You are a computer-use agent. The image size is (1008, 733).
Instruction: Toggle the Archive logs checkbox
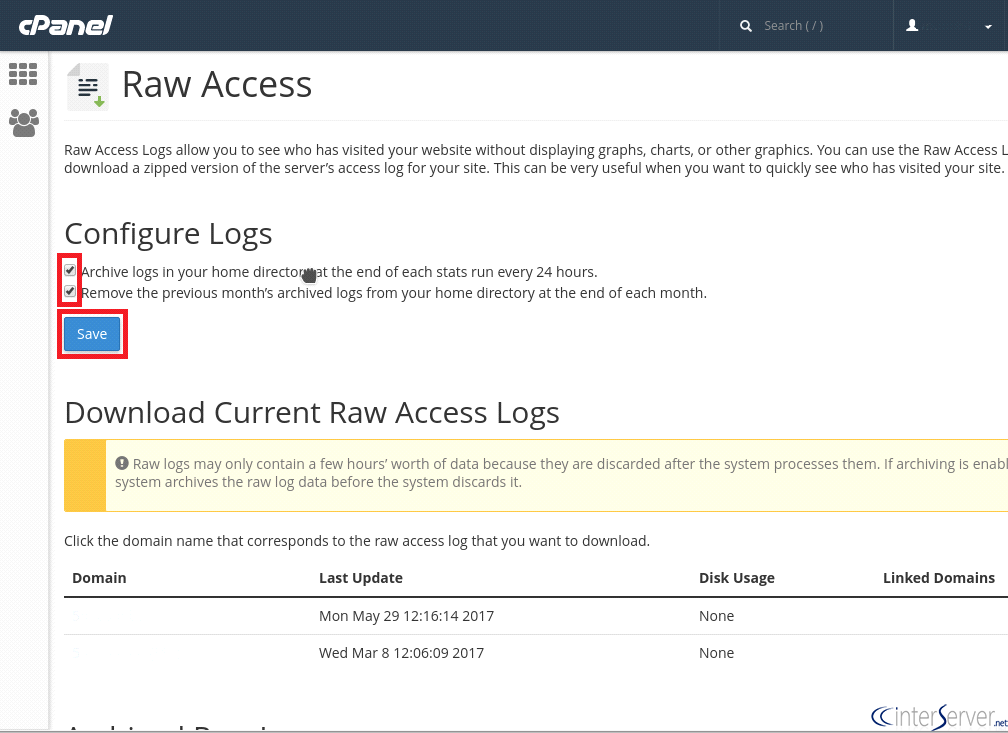tap(70, 271)
